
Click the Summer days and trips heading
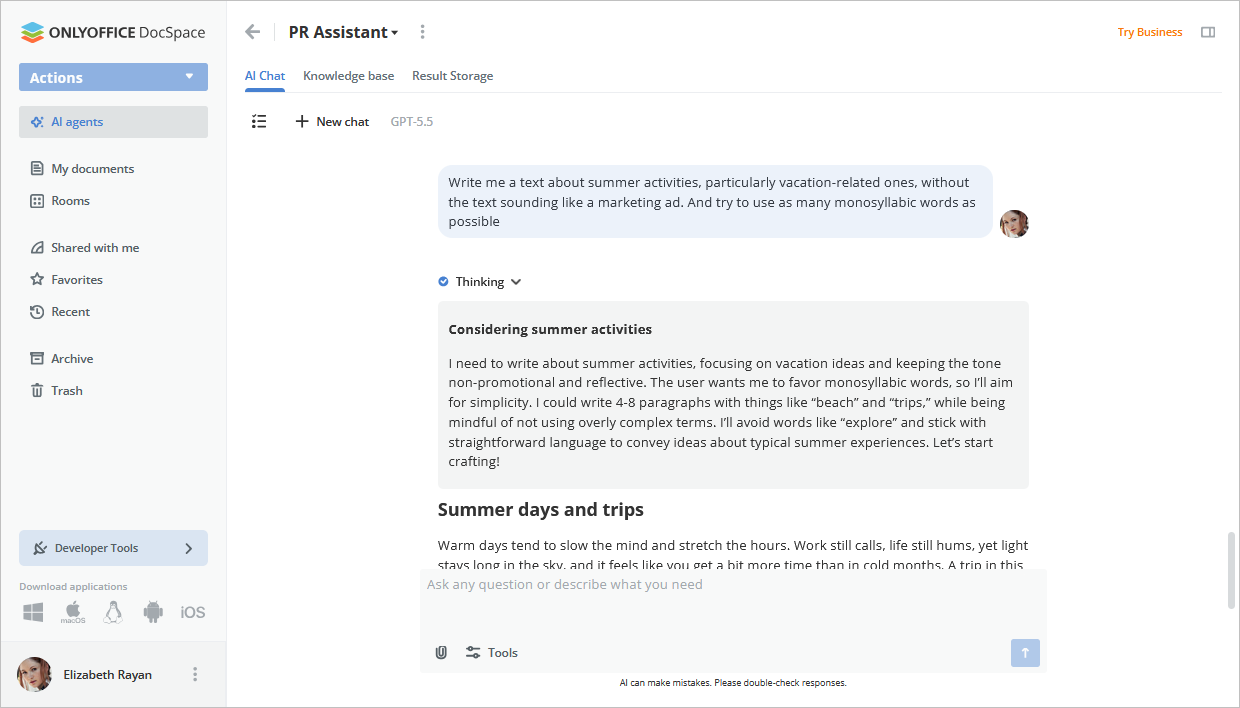coord(541,510)
